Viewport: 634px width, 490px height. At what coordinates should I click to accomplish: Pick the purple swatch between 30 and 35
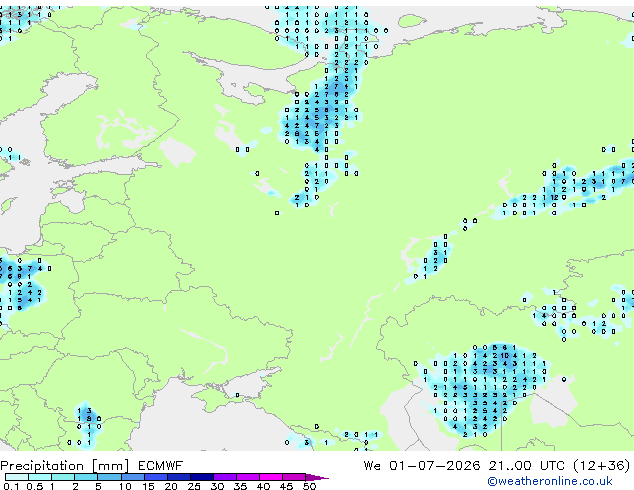pos(224,477)
